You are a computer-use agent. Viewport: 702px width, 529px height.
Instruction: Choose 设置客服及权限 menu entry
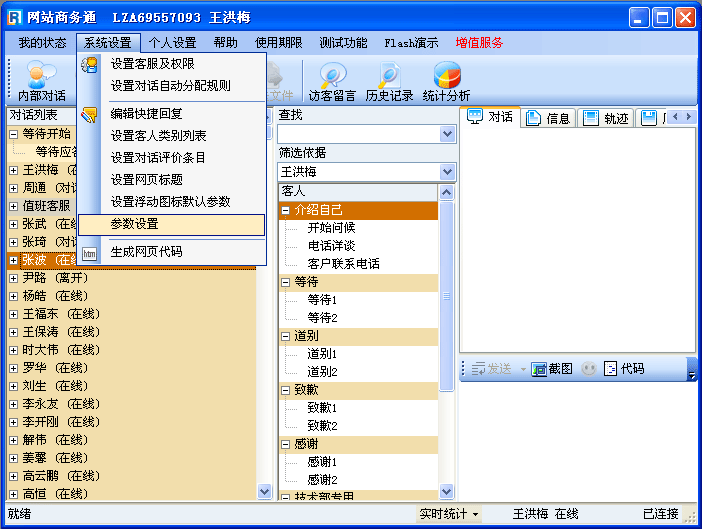click(153, 64)
